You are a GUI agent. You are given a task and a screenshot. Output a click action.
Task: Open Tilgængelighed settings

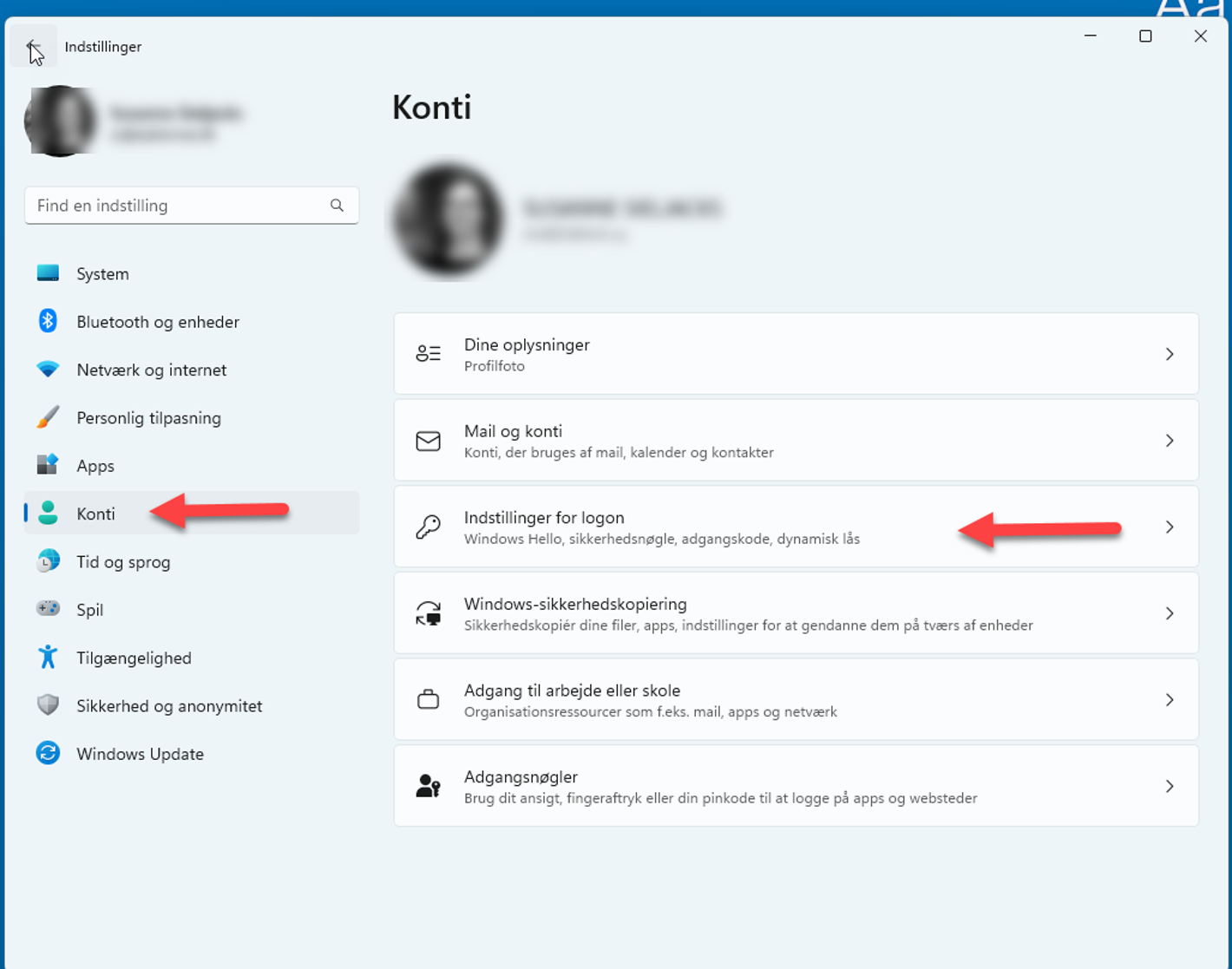point(192,658)
